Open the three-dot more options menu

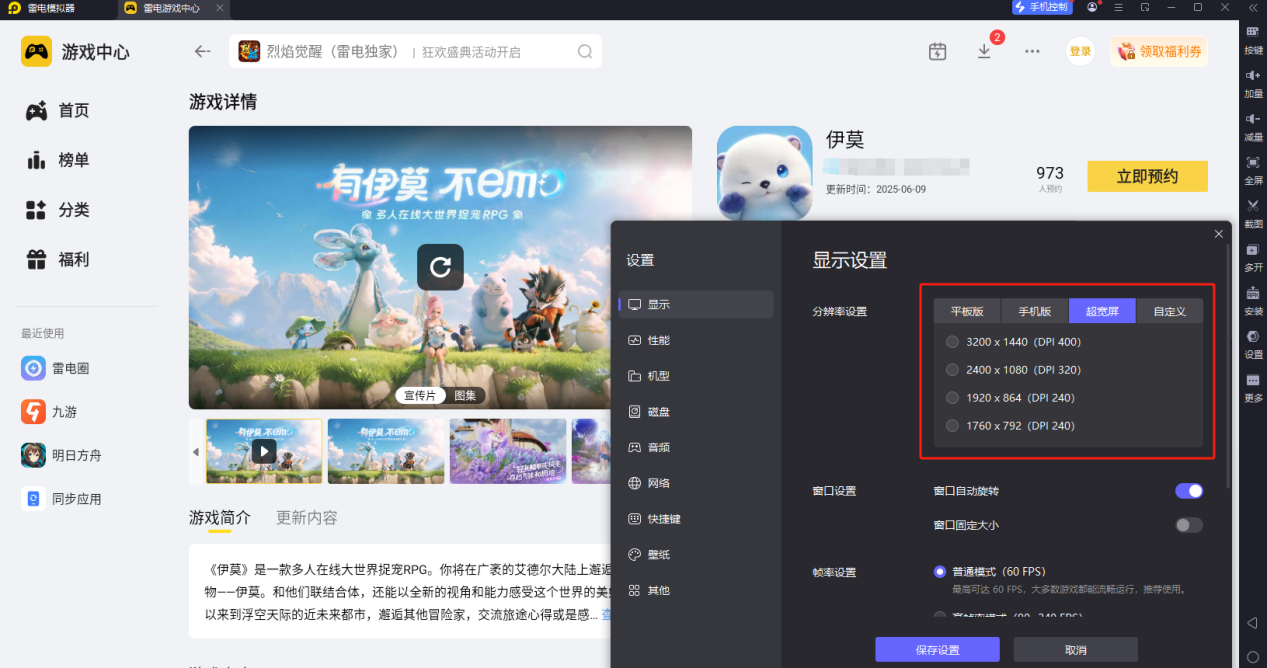click(x=1031, y=50)
